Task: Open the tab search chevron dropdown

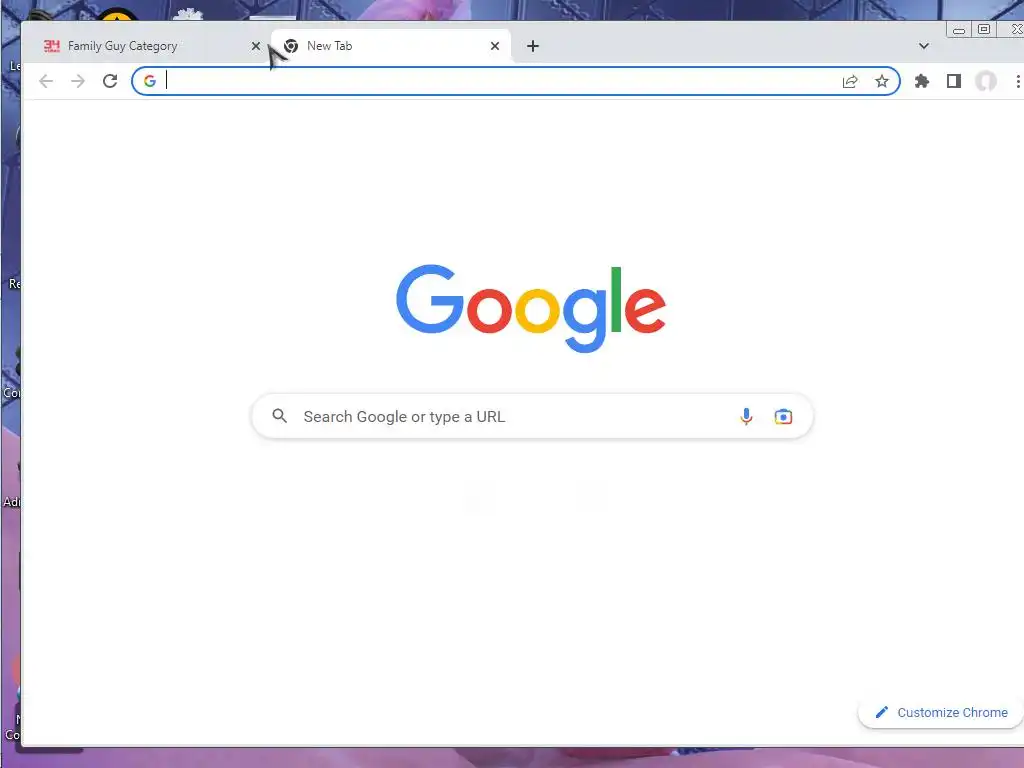Action: (x=923, y=46)
